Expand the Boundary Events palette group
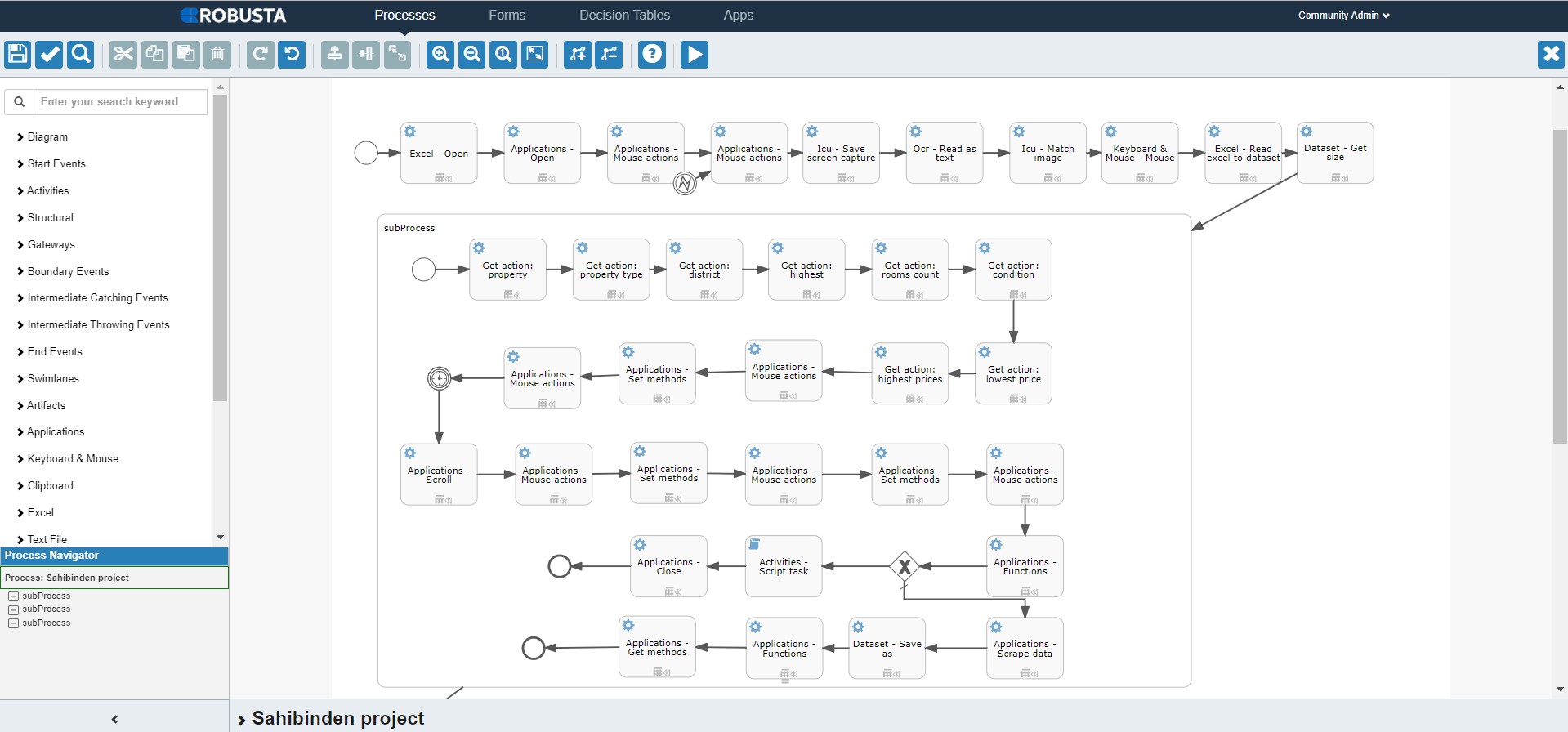 tap(68, 271)
